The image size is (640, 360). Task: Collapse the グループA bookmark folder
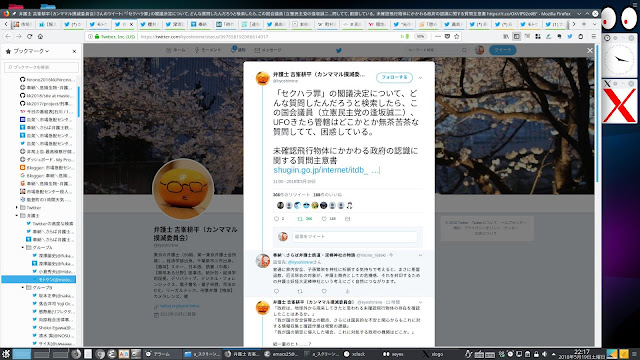(23, 247)
